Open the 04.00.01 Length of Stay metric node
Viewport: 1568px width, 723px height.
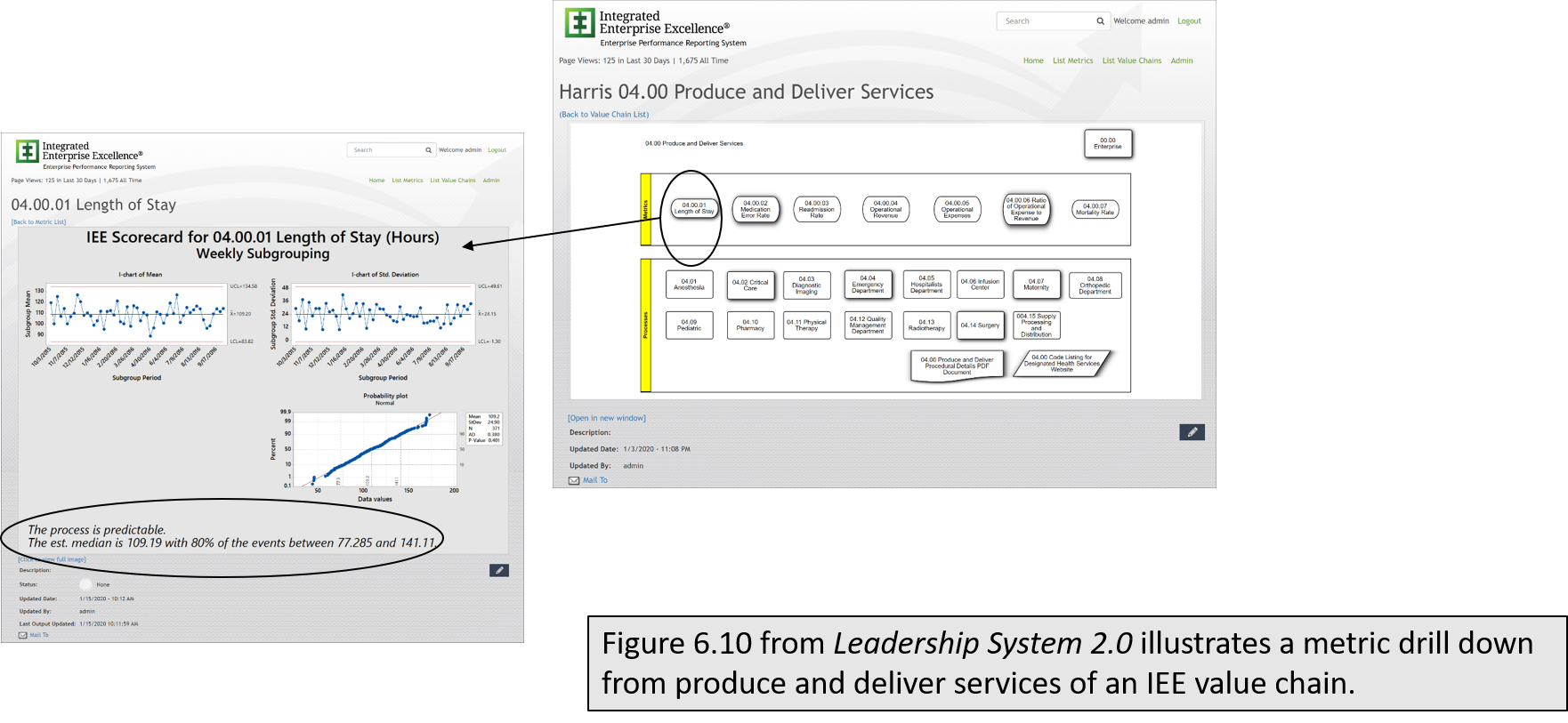point(694,209)
